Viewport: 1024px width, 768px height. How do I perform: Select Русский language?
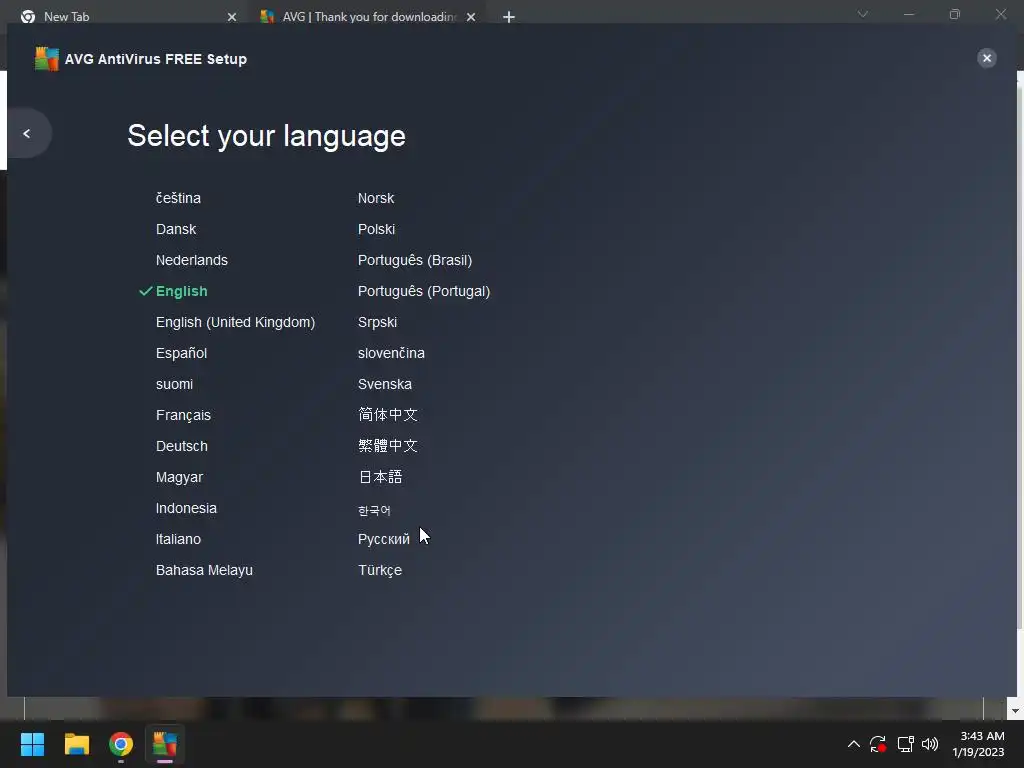coord(383,539)
